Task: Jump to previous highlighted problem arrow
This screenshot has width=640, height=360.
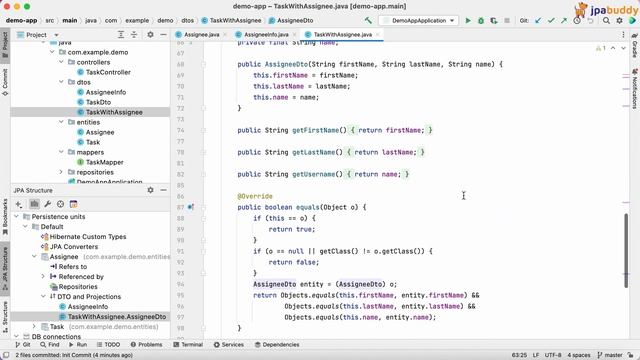Action: click(x=613, y=48)
